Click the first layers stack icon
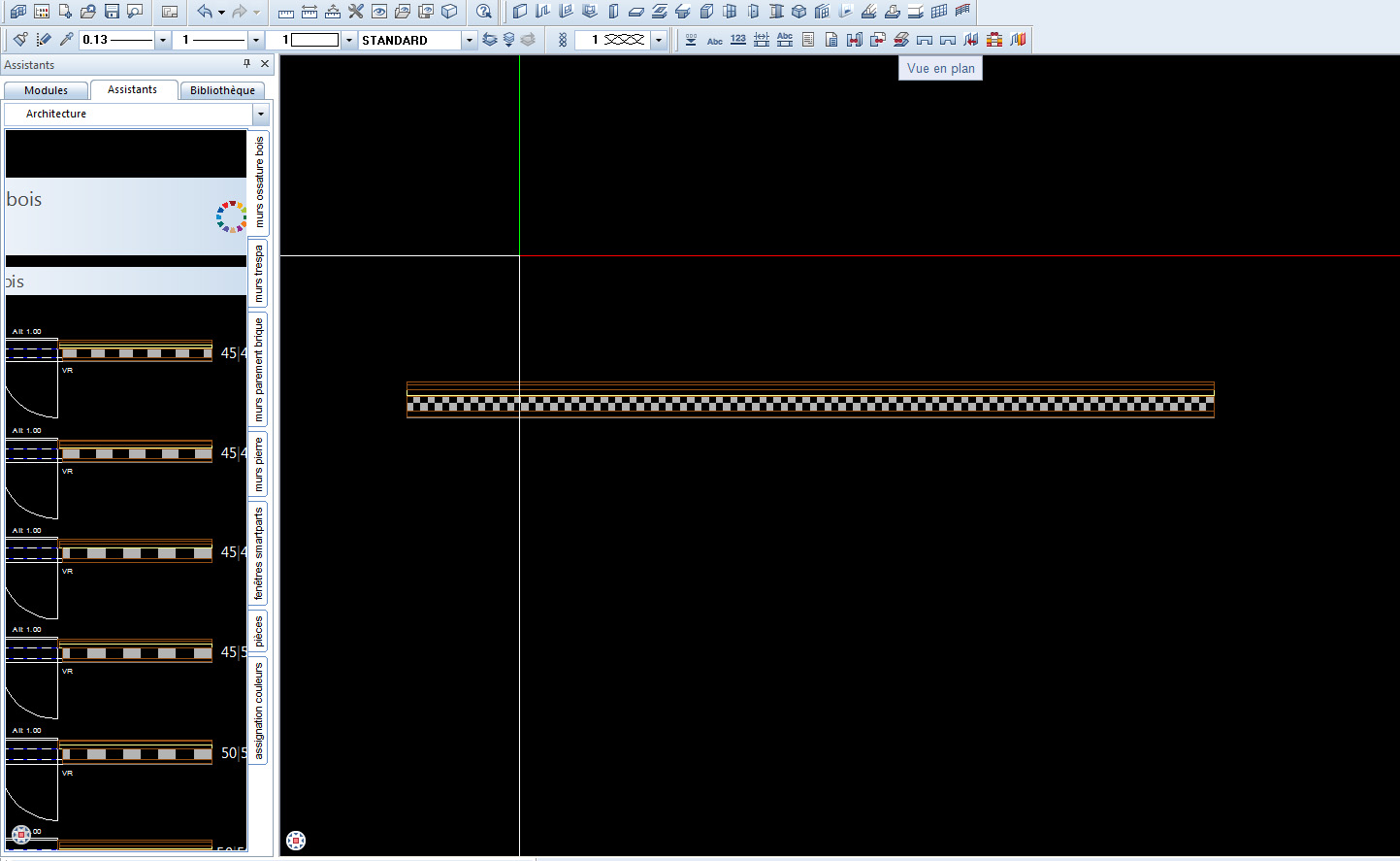This screenshot has width=1400, height=861. [x=490, y=40]
